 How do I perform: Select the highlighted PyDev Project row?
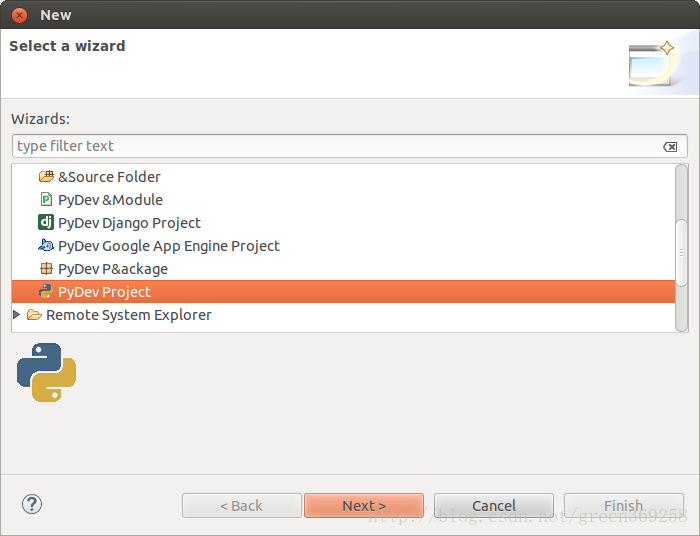[x=343, y=291]
